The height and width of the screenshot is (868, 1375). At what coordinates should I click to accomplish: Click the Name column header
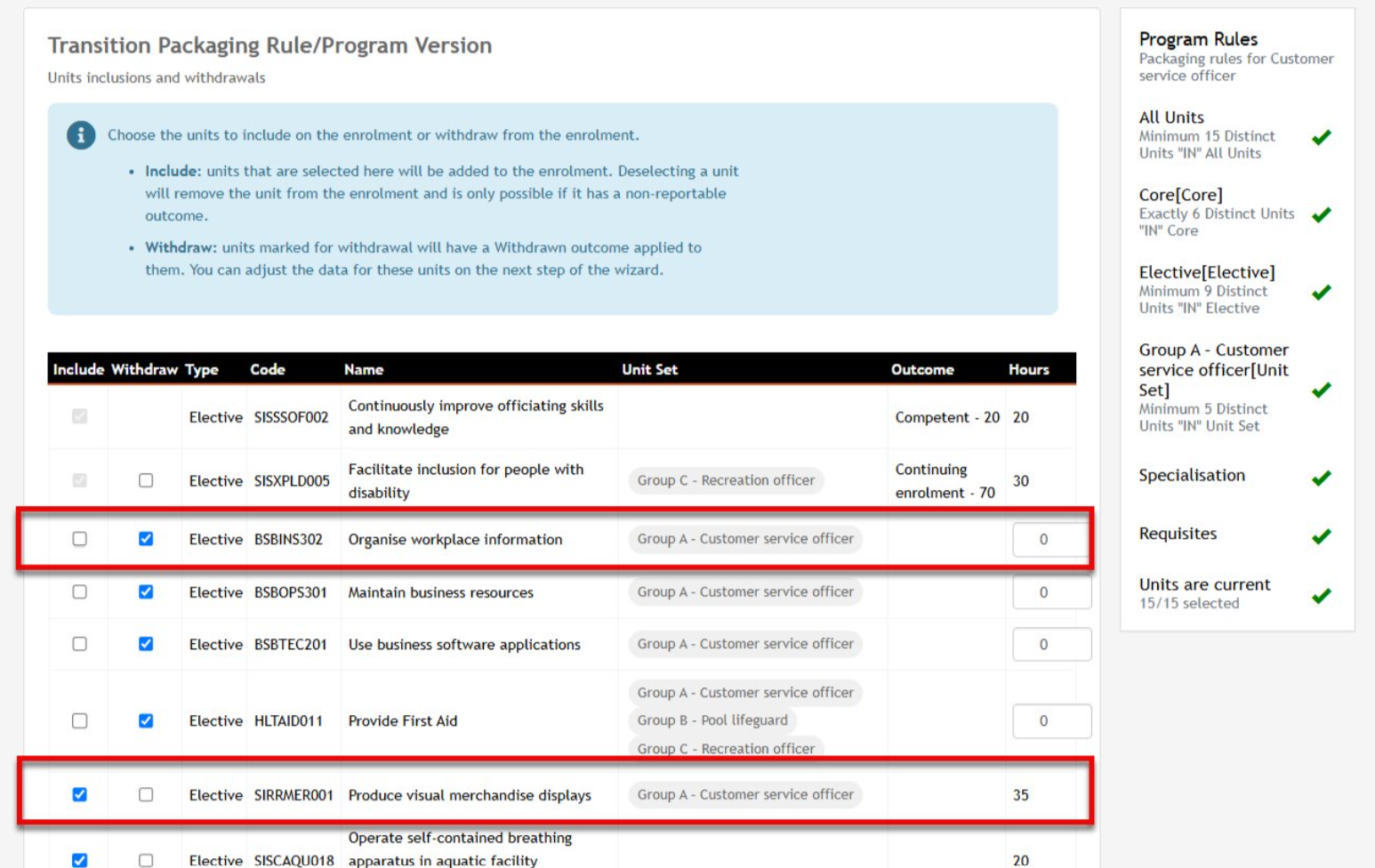point(364,370)
